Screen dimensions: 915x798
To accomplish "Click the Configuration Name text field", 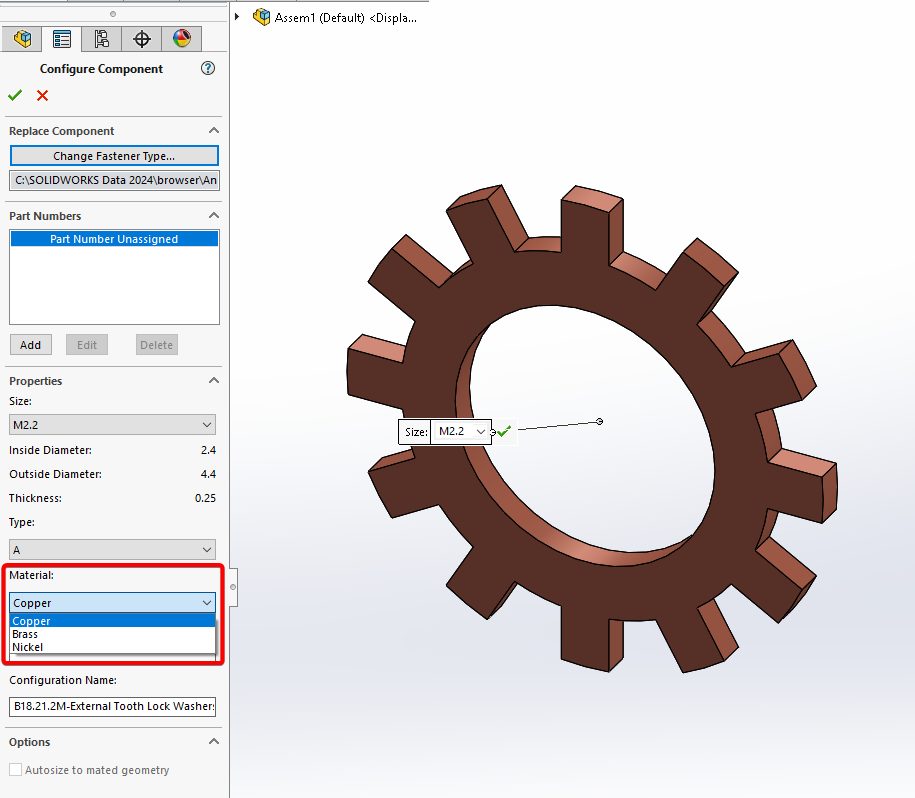I will tap(112, 706).
